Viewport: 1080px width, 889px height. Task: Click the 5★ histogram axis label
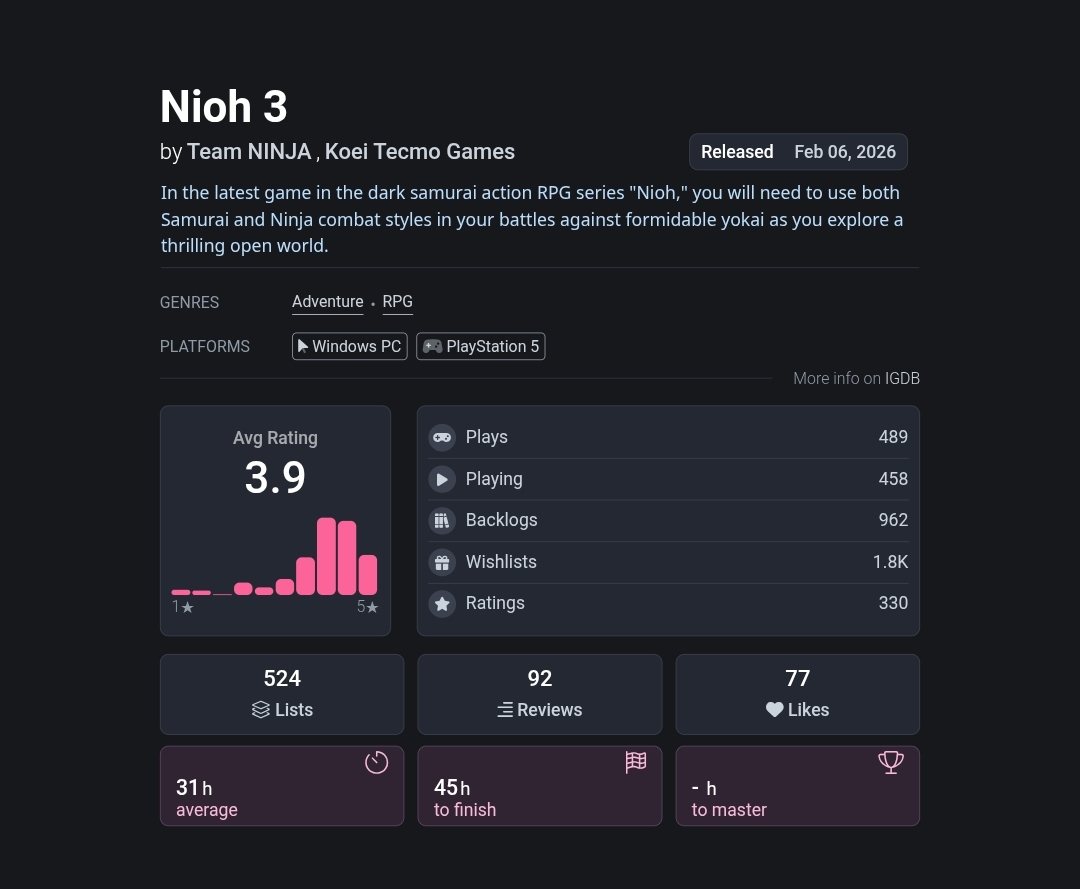click(368, 607)
